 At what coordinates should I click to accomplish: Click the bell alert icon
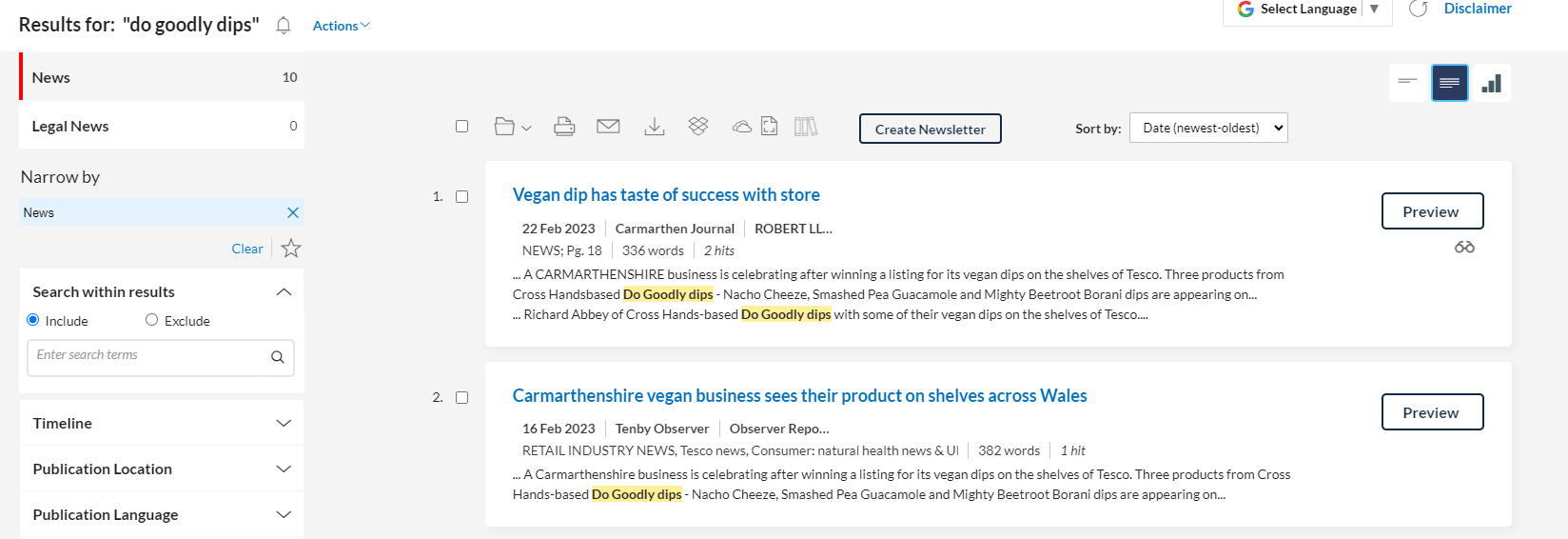pos(284,26)
